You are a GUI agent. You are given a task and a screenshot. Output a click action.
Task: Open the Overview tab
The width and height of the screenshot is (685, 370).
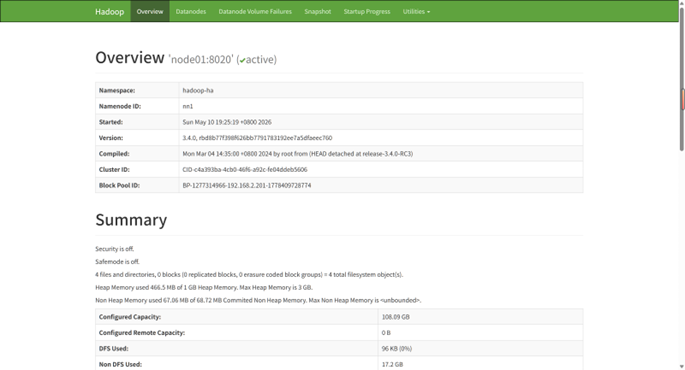tap(150, 11)
